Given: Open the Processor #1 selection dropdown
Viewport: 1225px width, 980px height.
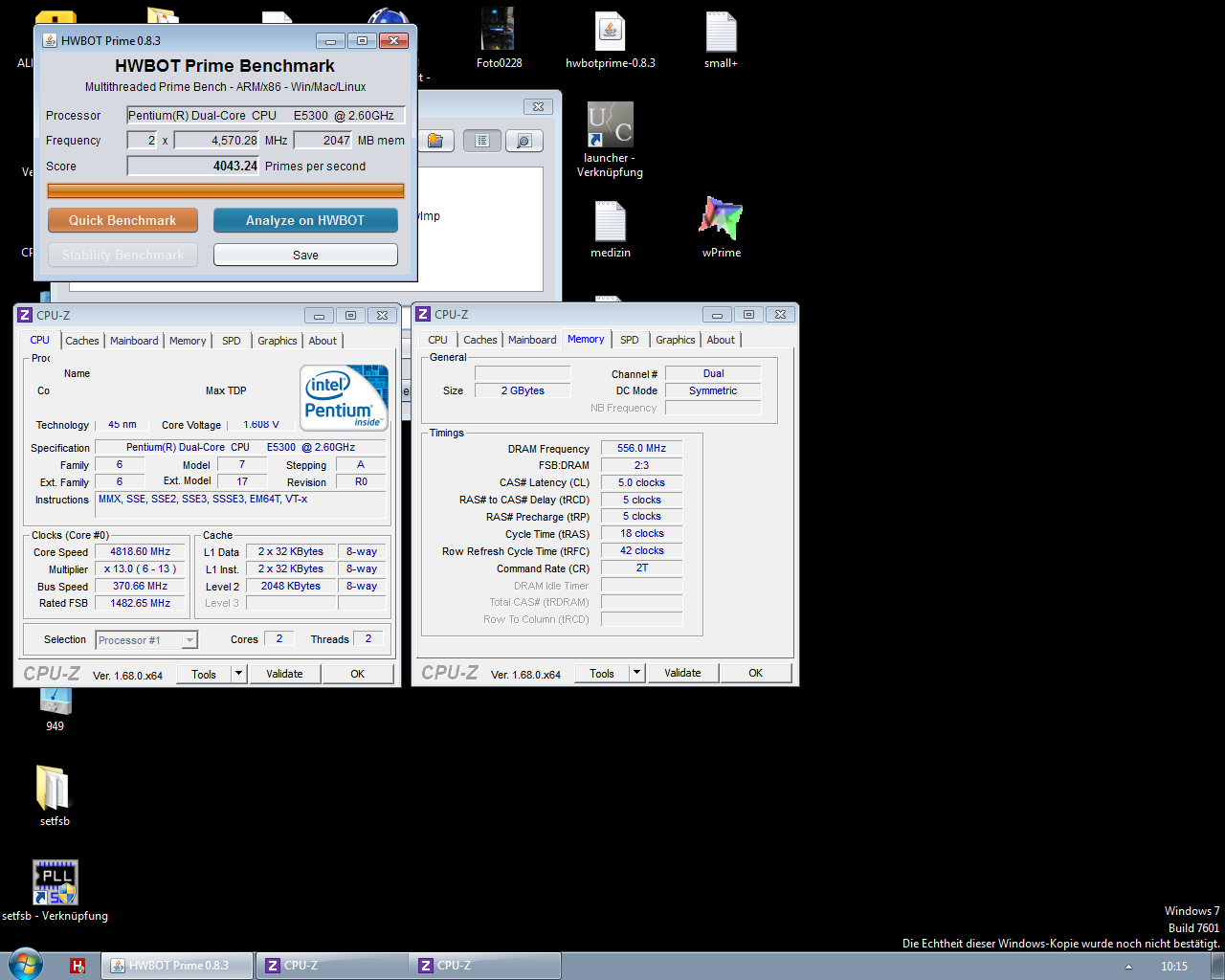Looking at the screenshot, I should coord(146,639).
